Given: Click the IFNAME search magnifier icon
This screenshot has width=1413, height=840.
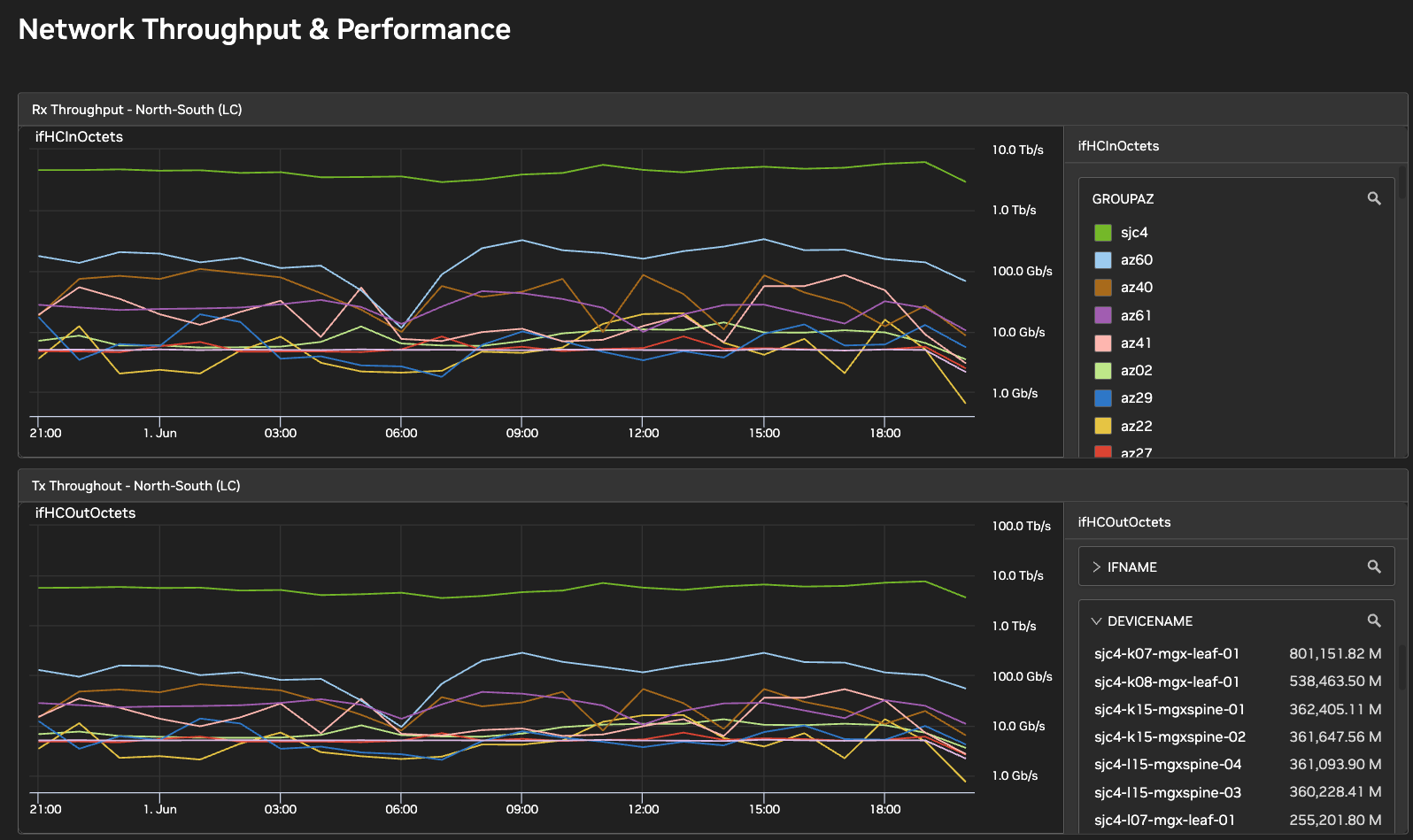Looking at the screenshot, I should pyautogui.click(x=1374, y=566).
